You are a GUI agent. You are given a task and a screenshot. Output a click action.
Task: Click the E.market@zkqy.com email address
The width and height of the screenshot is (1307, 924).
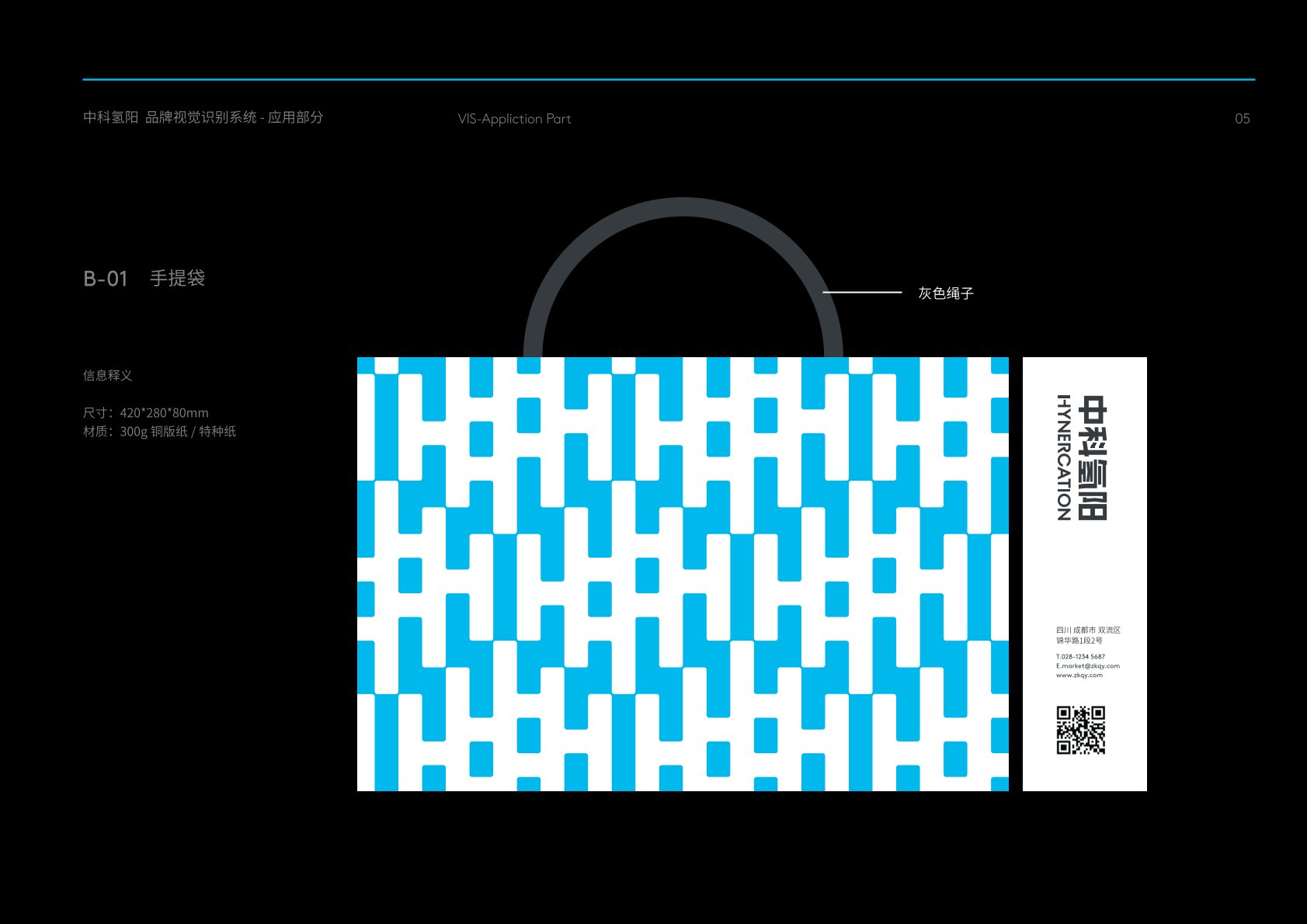(1087, 666)
